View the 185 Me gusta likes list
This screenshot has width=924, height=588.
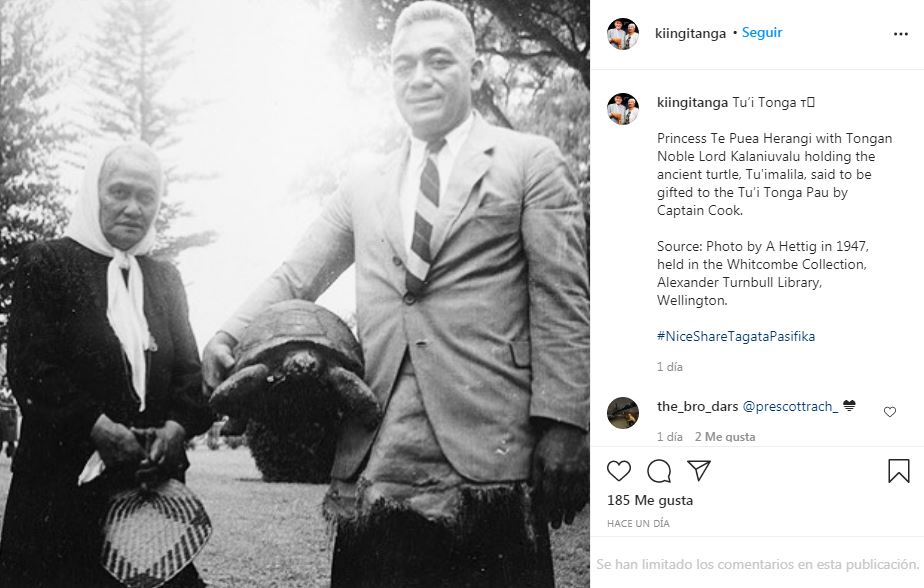click(x=650, y=500)
